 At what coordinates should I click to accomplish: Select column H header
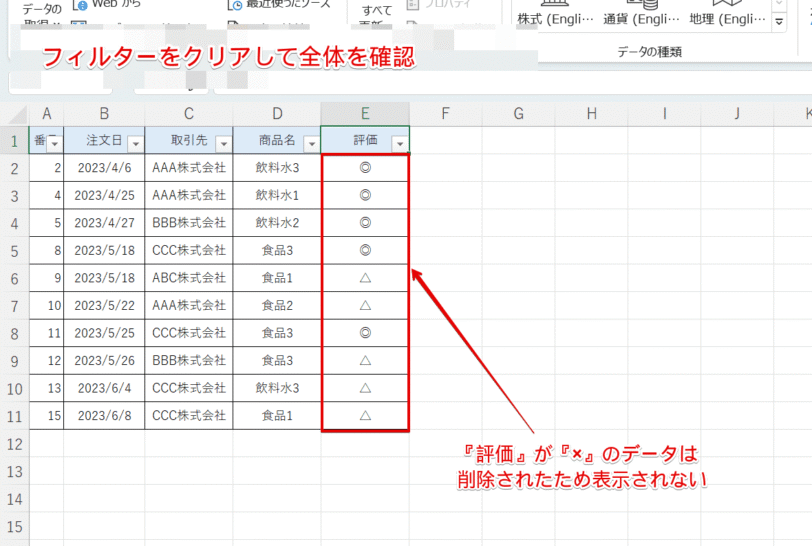pos(591,114)
